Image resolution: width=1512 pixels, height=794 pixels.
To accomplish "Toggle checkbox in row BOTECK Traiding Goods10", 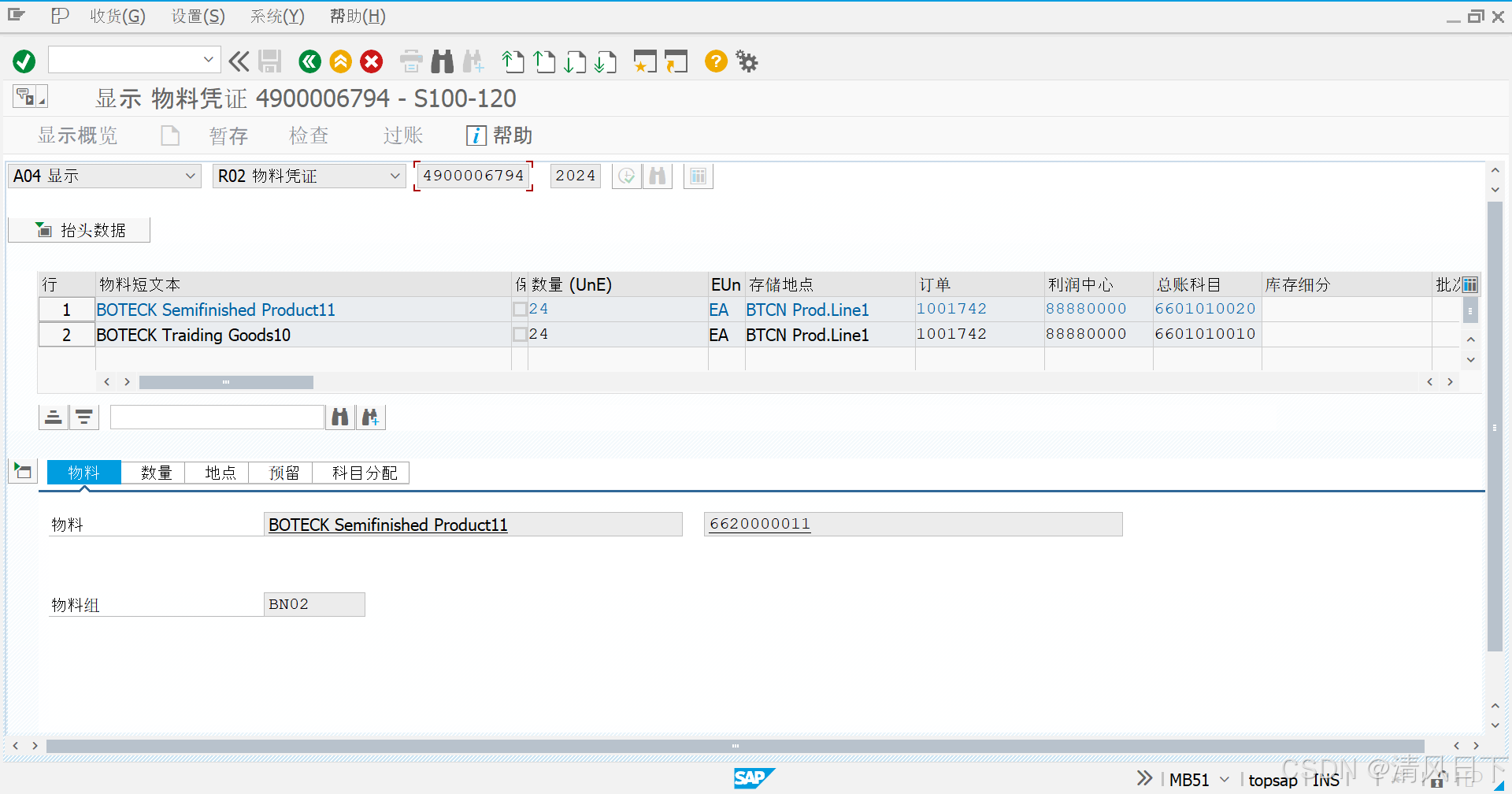I will (x=520, y=335).
